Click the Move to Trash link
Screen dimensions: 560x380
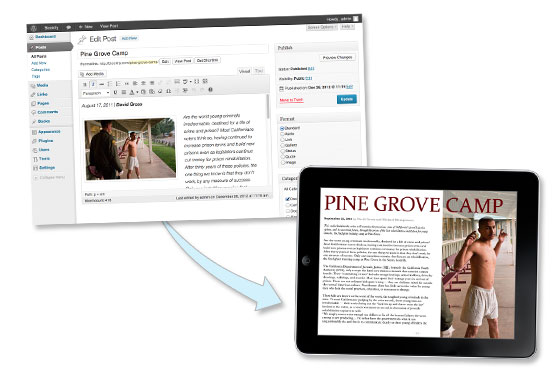tap(291, 100)
